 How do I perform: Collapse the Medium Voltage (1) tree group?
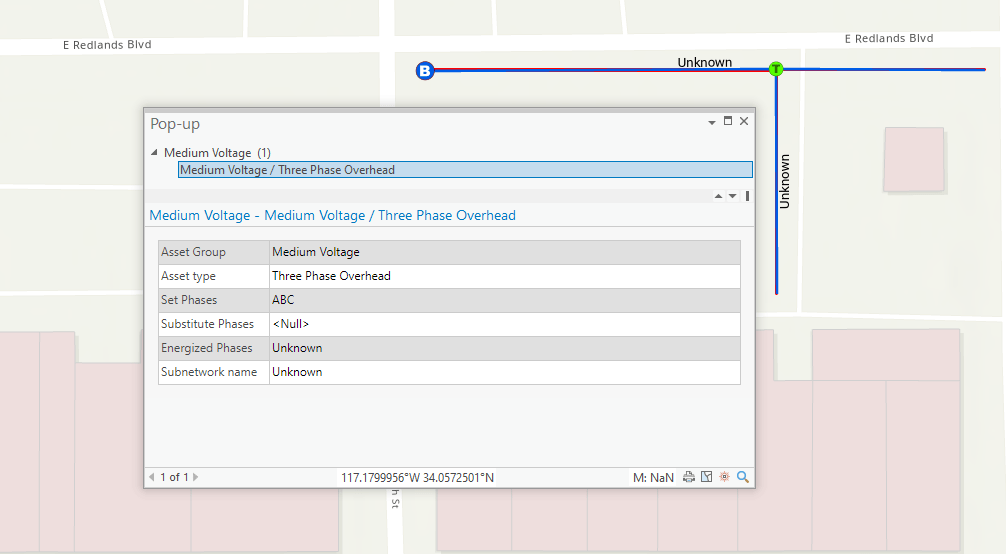[154, 152]
